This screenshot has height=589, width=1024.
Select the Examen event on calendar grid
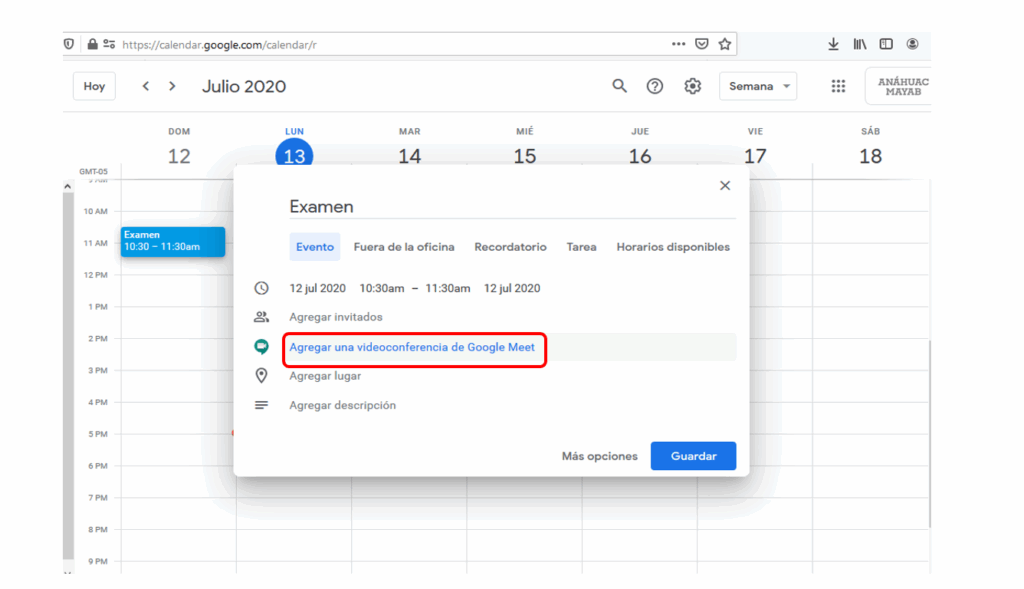(172, 241)
